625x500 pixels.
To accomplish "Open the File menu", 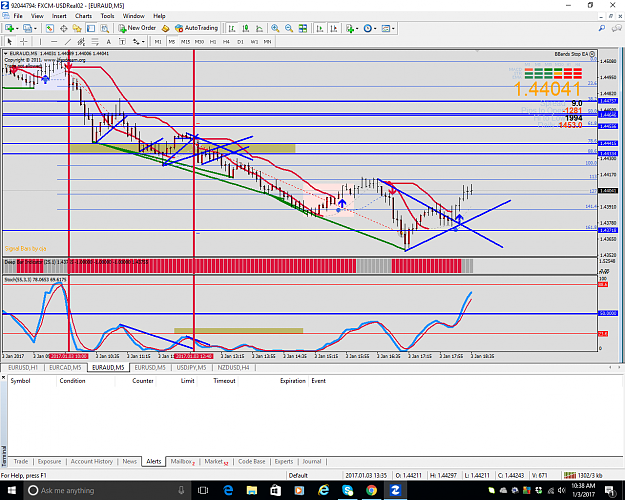I will click(x=18, y=16).
